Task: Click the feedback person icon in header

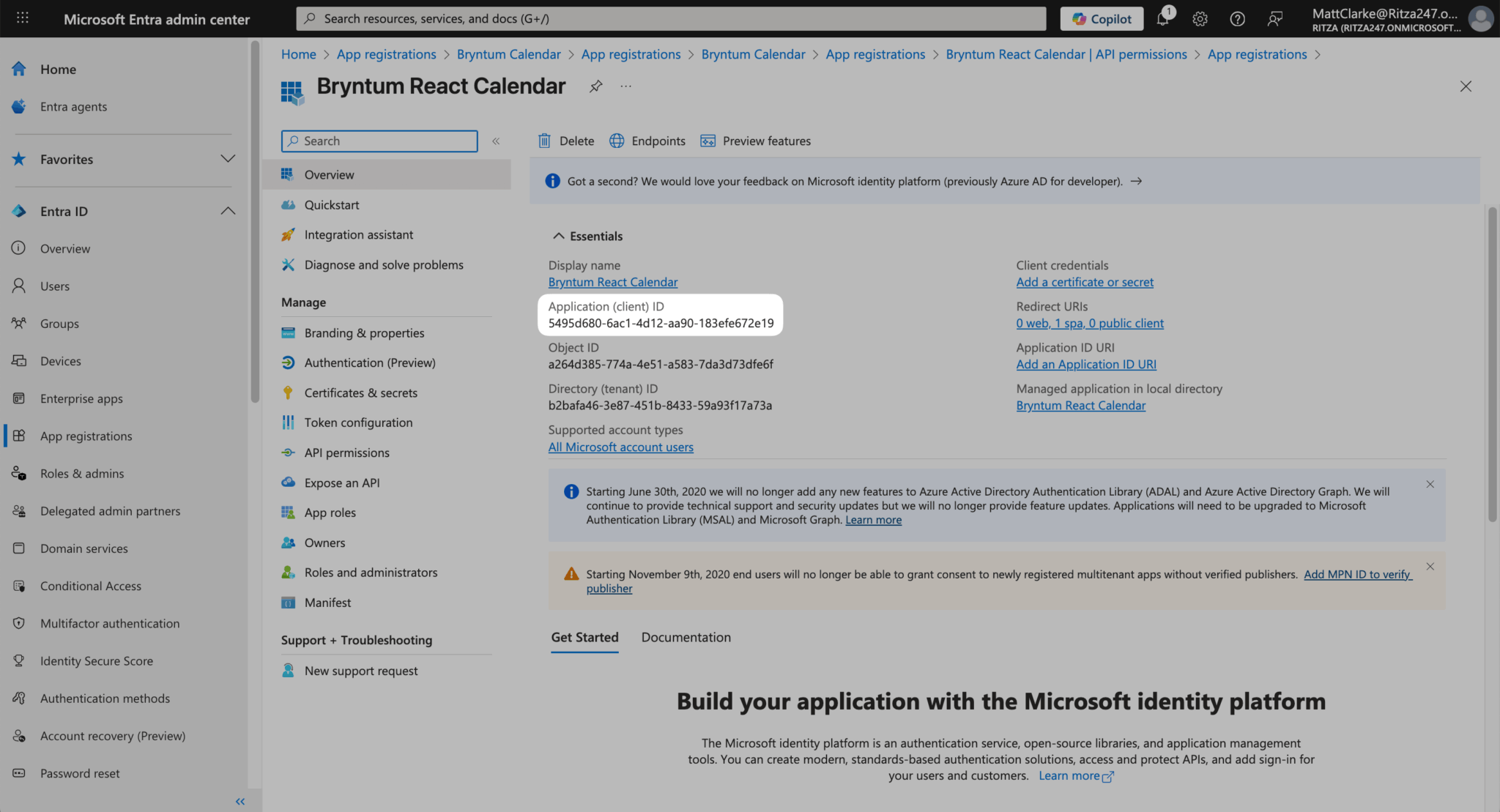Action: pos(1274,19)
